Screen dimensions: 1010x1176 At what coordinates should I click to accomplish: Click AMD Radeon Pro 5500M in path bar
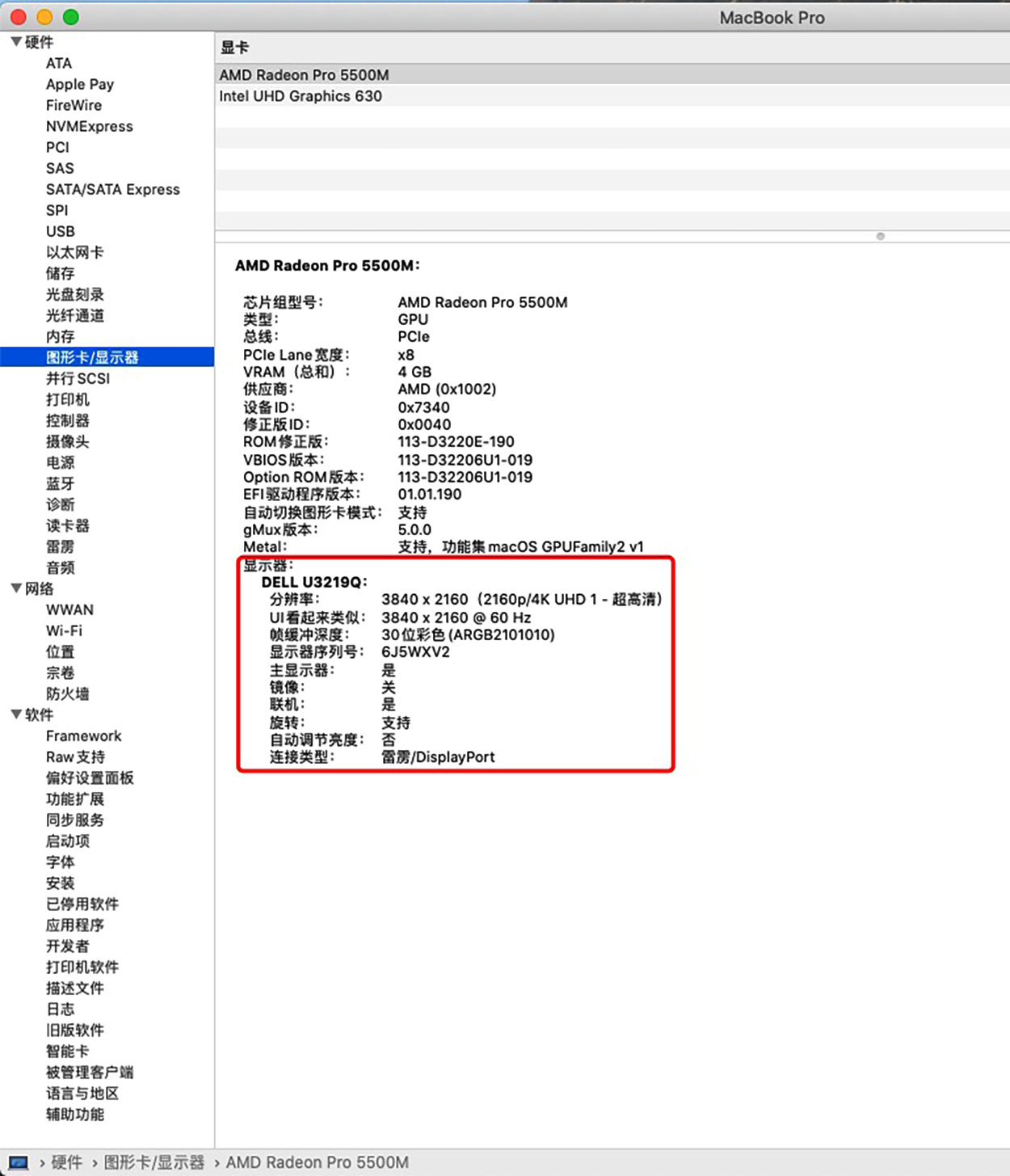coord(318,1162)
